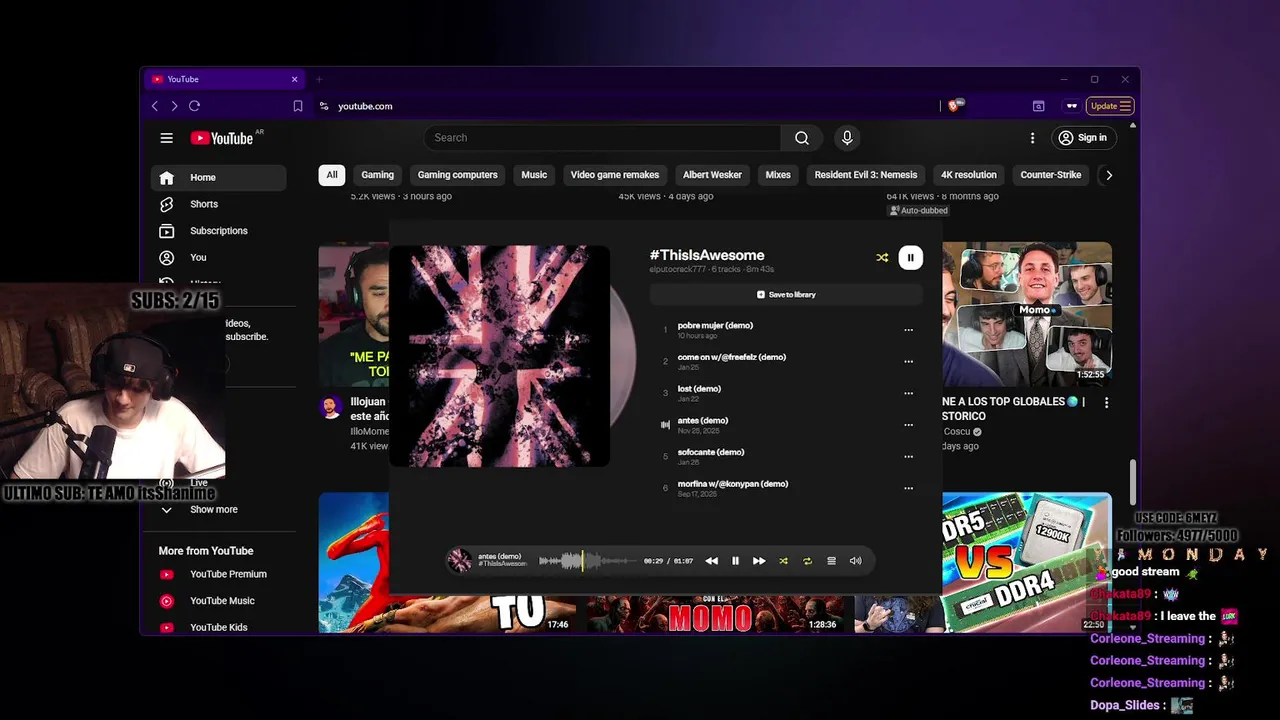Screen dimensions: 1280x720
Task: Click the Brave shields icon in address bar
Action: (x=955, y=105)
